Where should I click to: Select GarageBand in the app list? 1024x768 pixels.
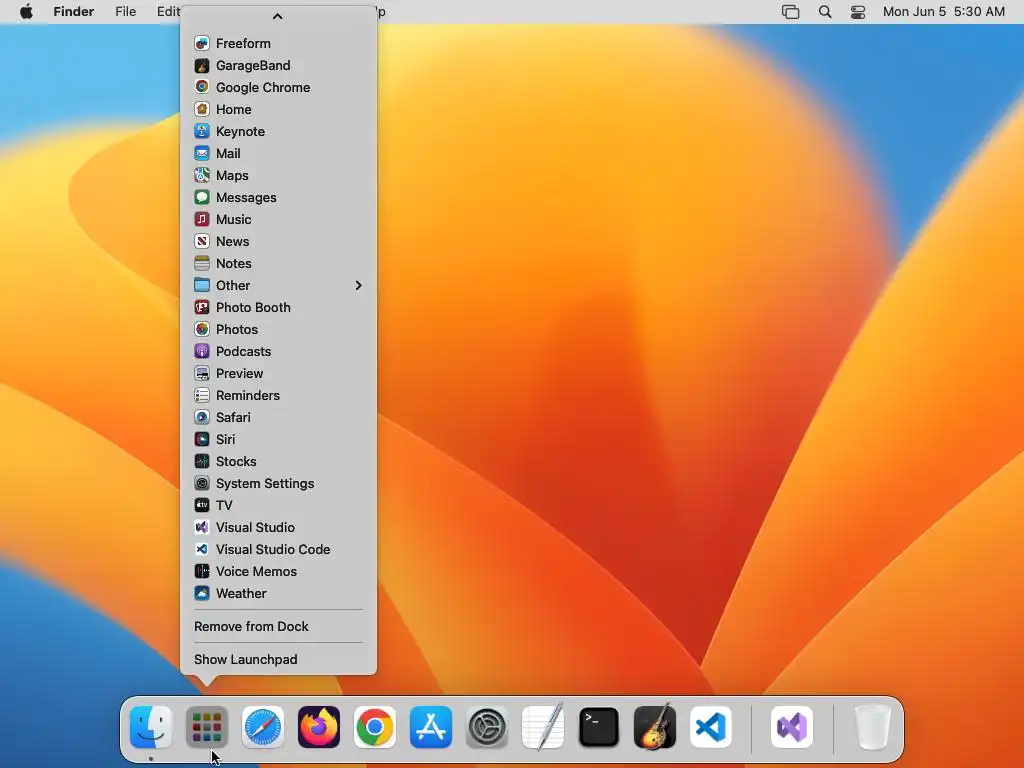pos(278,65)
